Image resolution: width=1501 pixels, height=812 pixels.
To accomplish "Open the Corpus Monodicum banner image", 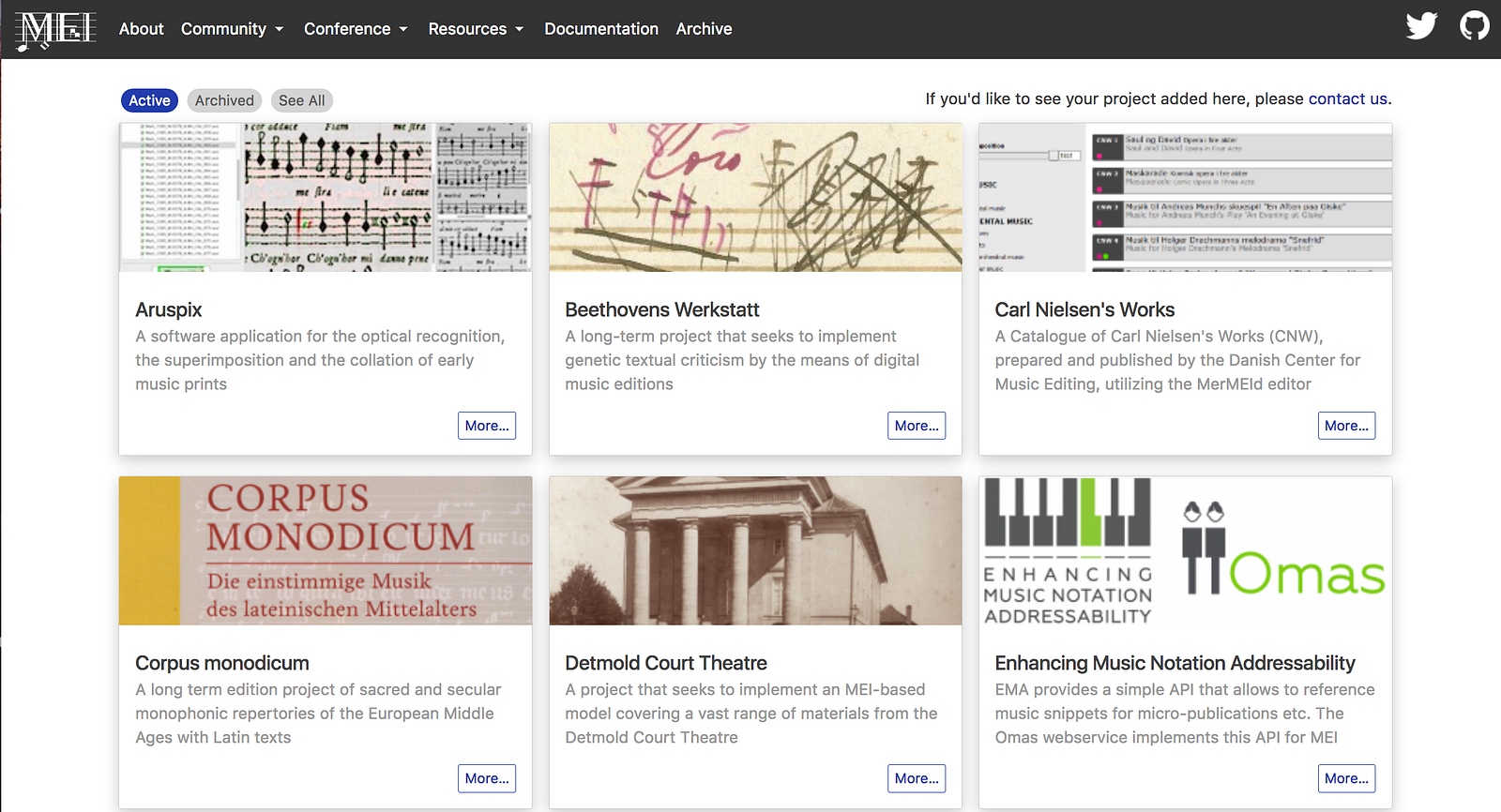I will click(x=326, y=550).
